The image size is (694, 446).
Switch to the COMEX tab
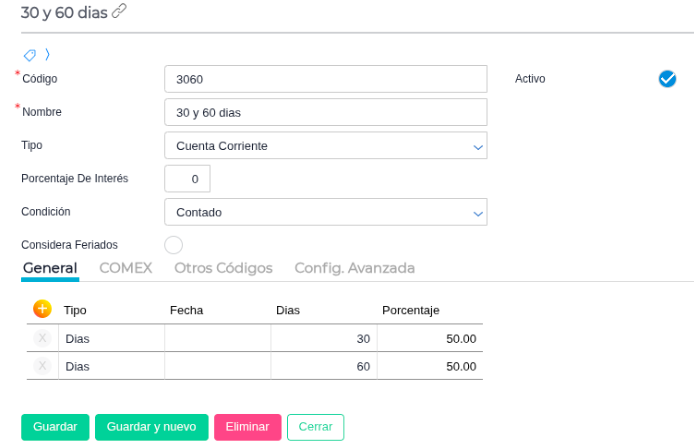[125, 268]
